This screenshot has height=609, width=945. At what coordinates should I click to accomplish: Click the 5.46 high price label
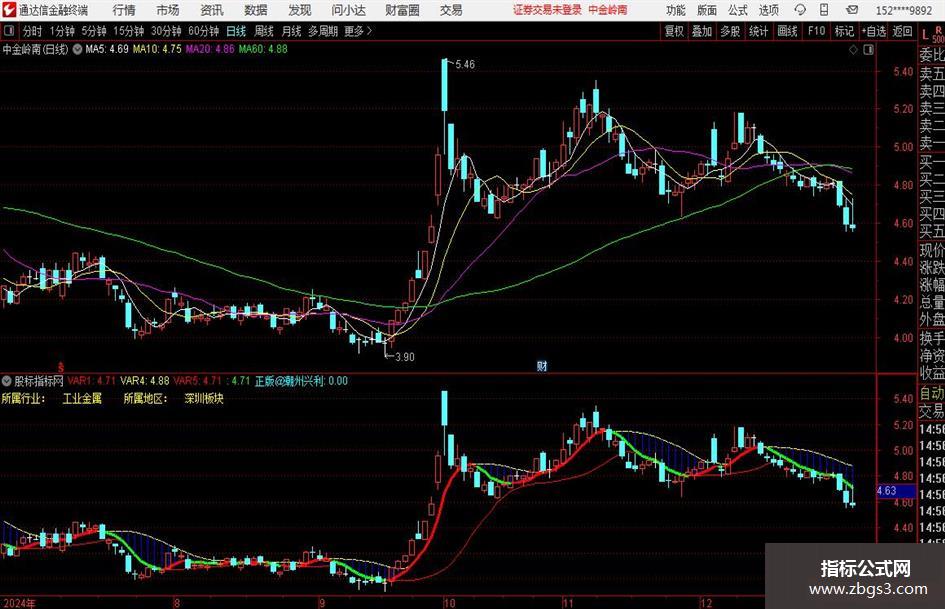465,64
